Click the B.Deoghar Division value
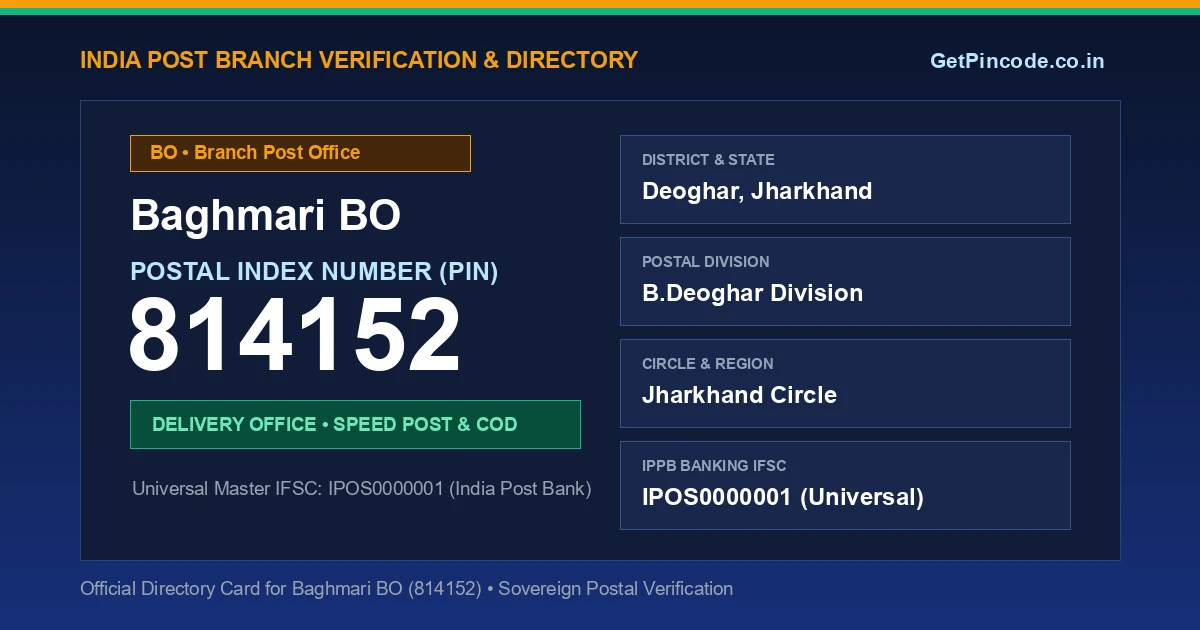The image size is (1200, 630). tap(752, 293)
